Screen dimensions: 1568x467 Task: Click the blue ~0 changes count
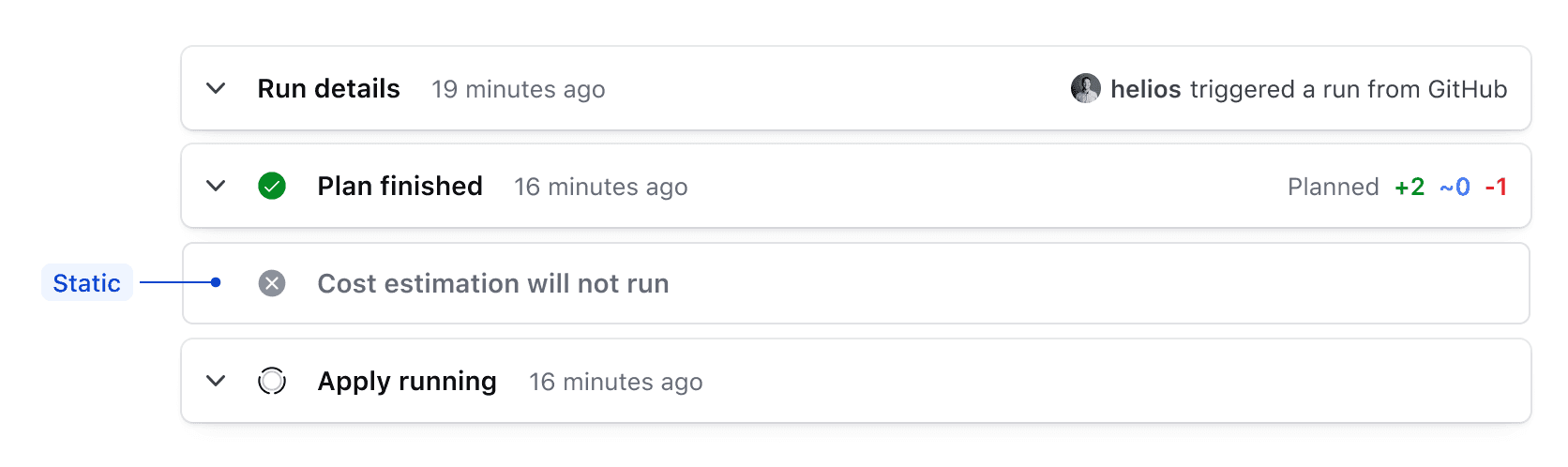click(x=1455, y=187)
